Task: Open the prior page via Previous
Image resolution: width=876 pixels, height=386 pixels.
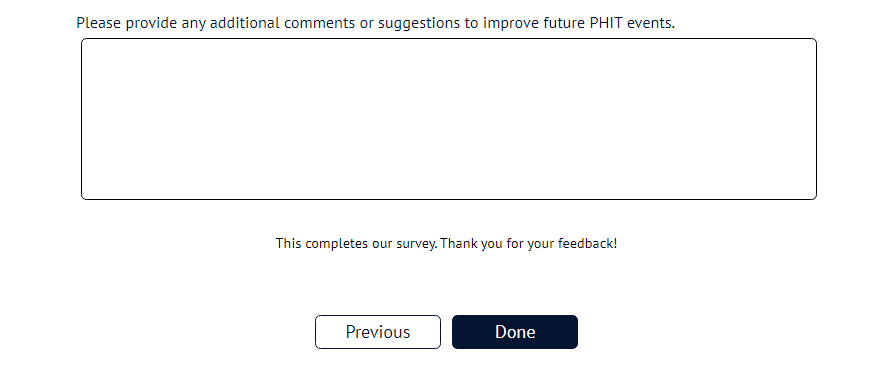Action: [378, 332]
